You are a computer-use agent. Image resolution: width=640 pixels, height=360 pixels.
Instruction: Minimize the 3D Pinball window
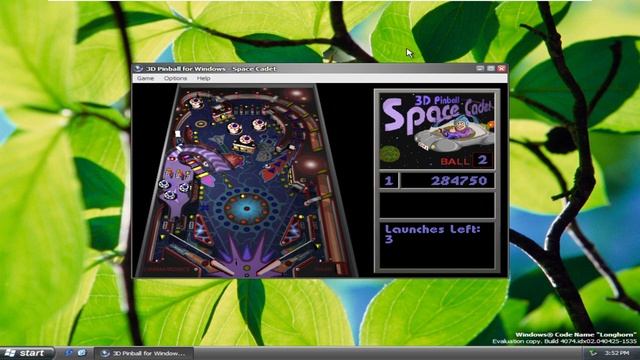[480, 68]
